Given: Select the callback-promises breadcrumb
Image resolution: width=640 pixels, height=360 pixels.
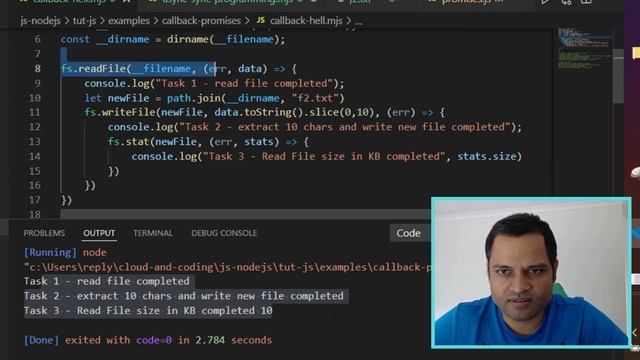Looking at the screenshot, I should tap(201, 21).
